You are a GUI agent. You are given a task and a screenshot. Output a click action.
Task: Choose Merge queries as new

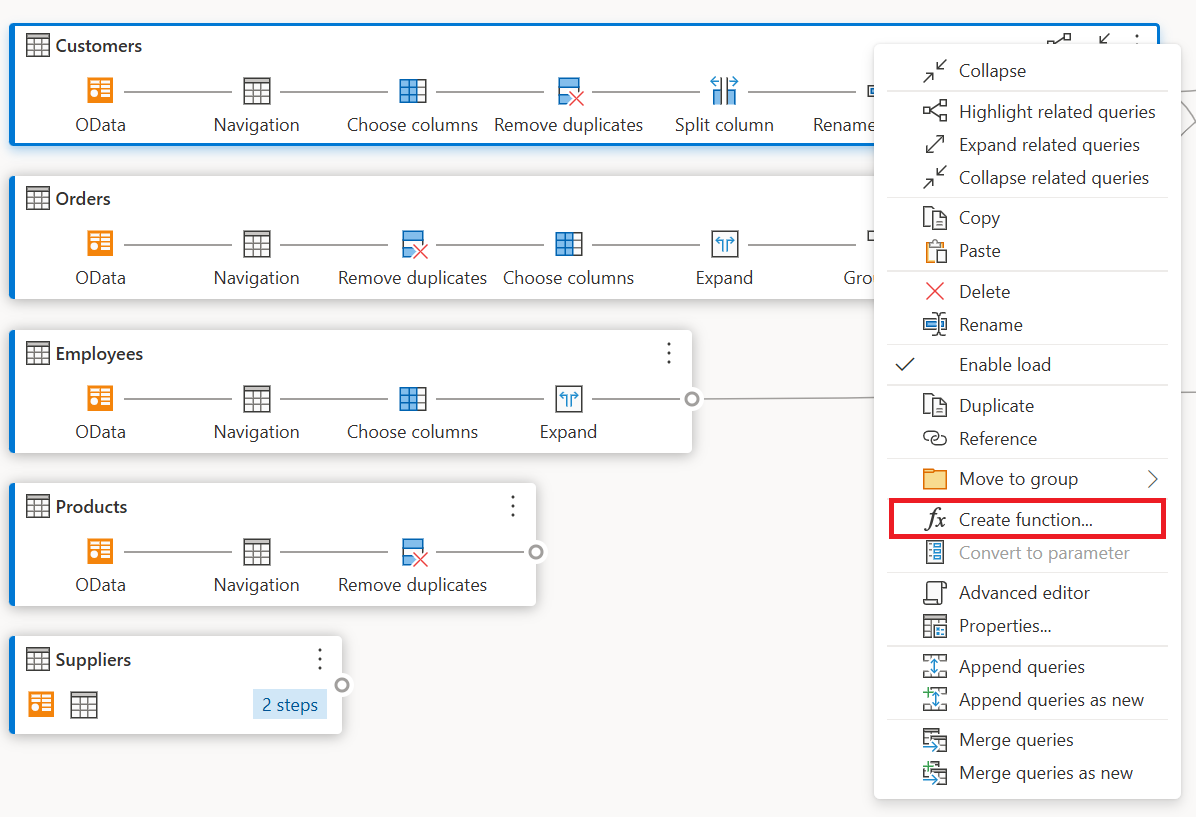[1027, 773]
